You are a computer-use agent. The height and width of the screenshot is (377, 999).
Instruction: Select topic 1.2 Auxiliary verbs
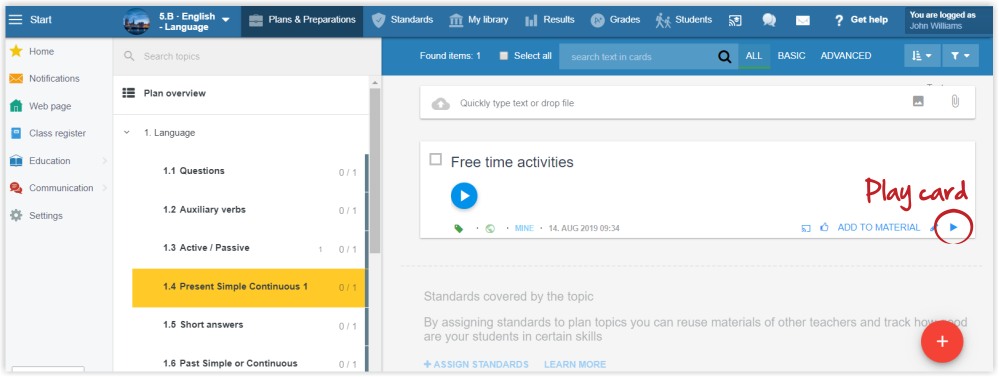coord(249,210)
